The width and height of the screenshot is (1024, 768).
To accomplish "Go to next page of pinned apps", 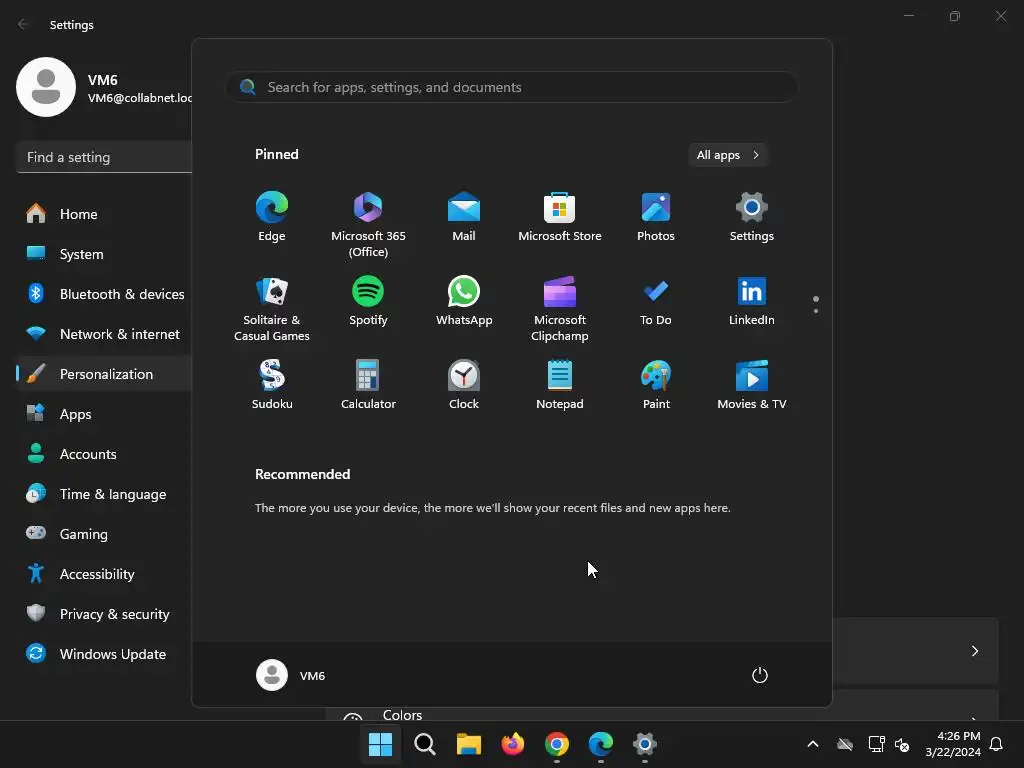I will coord(816,311).
